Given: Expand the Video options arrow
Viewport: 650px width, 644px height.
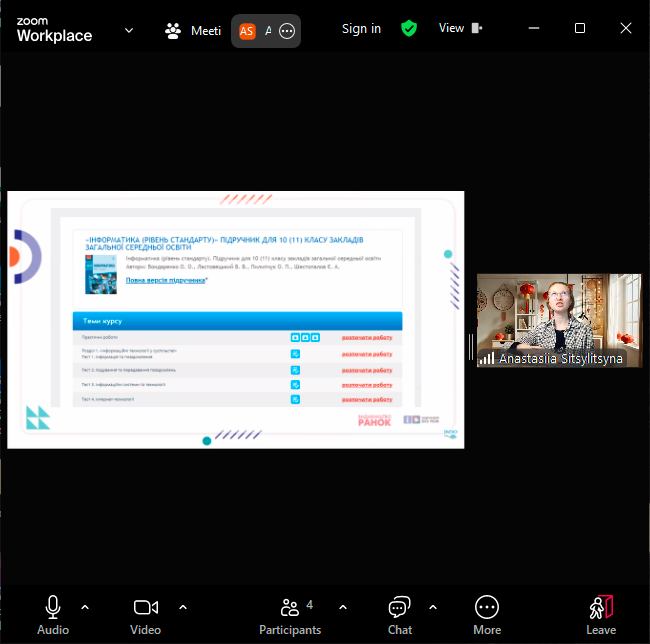Looking at the screenshot, I should click(x=183, y=606).
